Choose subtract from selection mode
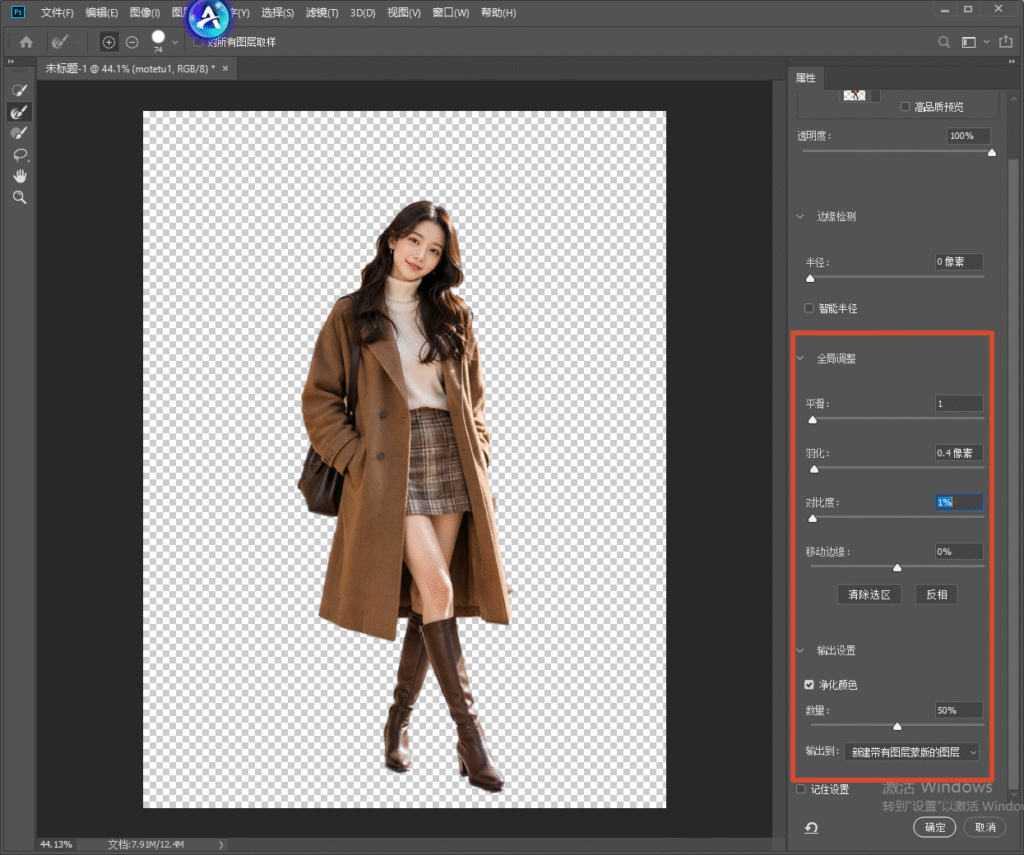 132,42
